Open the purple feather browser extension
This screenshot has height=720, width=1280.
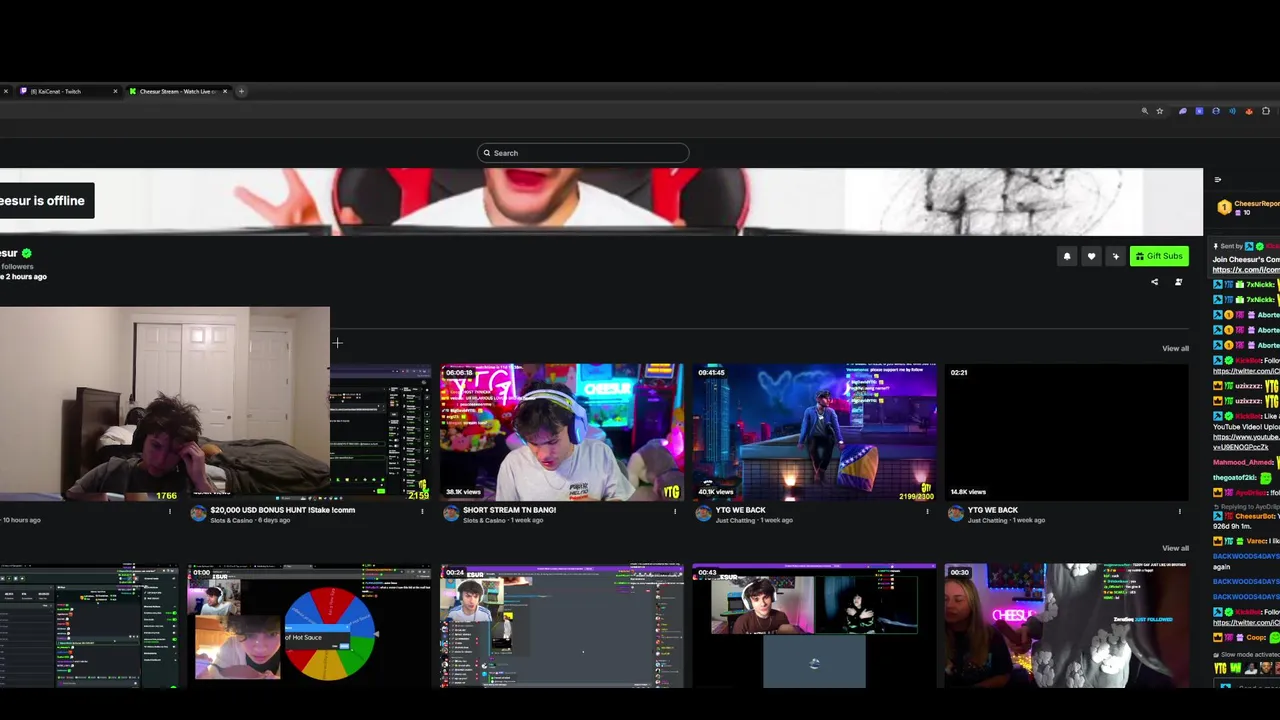[x=1182, y=111]
